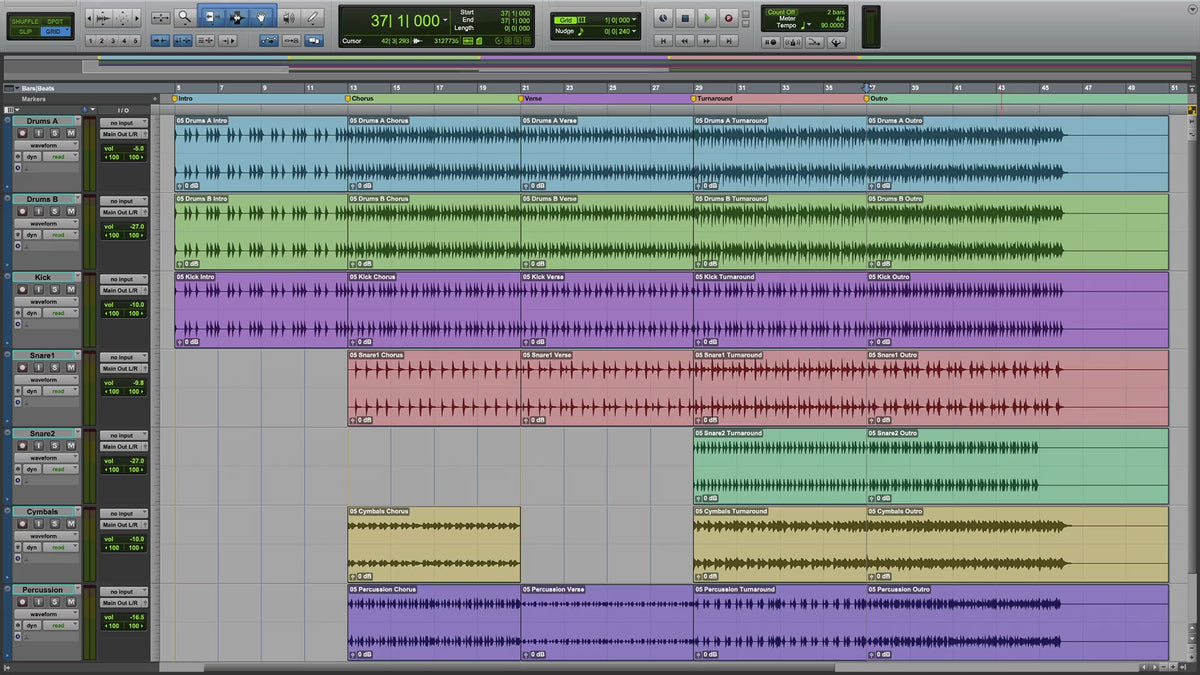The image size is (1200, 675).
Task: Click the Count Off button
Action: pyautogui.click(x=780, y=12)
